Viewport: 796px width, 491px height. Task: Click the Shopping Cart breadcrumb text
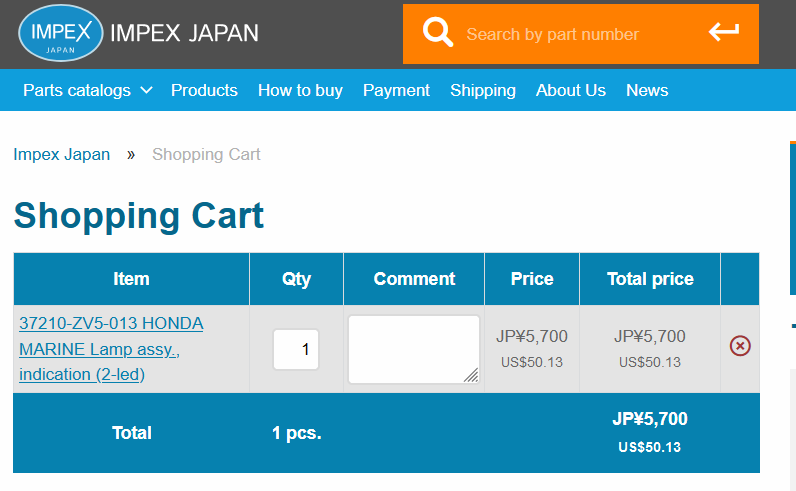(x=206, y=154)
